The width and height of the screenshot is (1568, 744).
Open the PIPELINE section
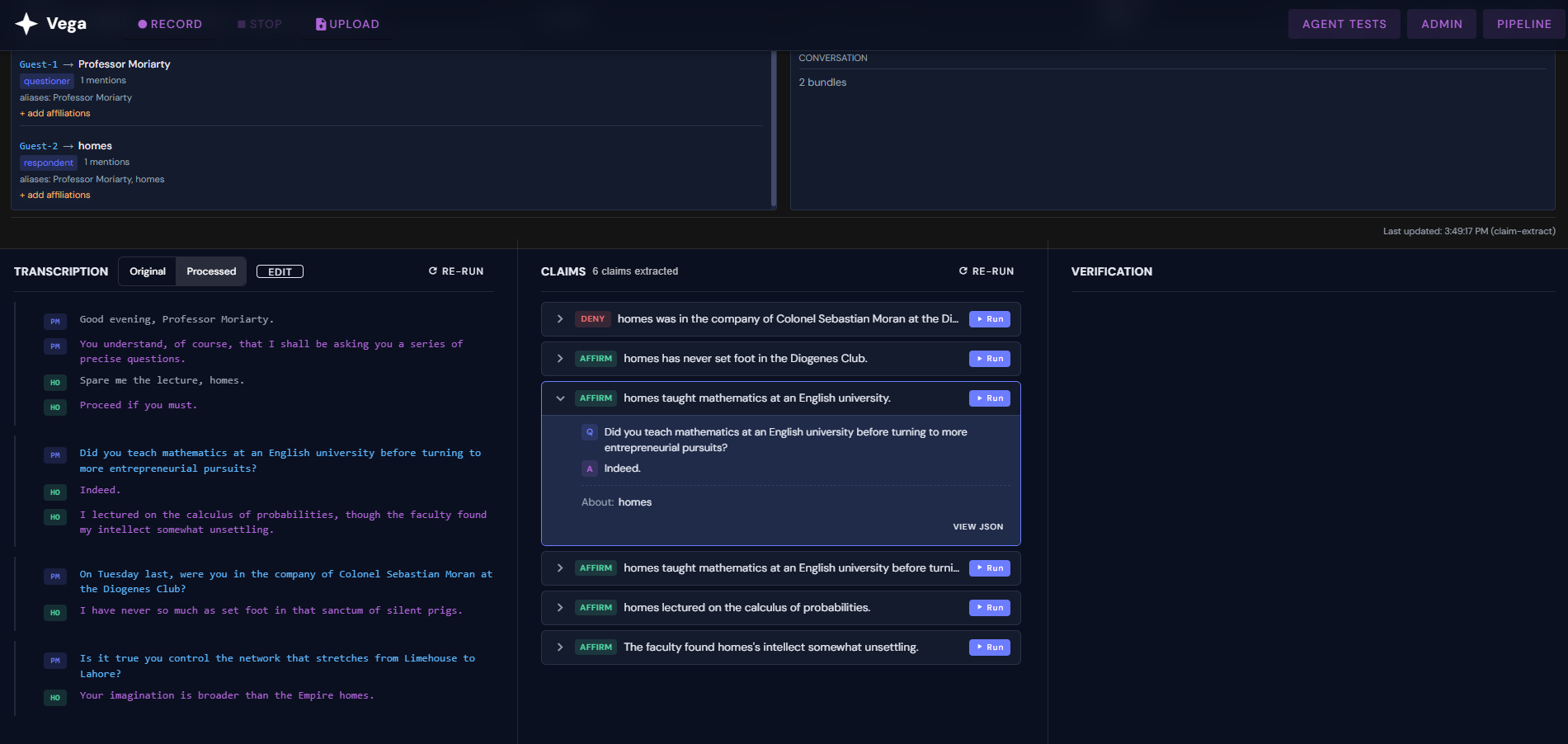pyautogui.click(x=1523, y=24)
